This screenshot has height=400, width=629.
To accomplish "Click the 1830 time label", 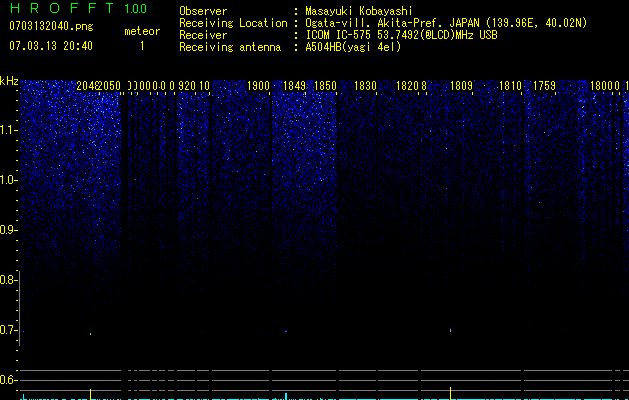I will click(x=365, y=86).
